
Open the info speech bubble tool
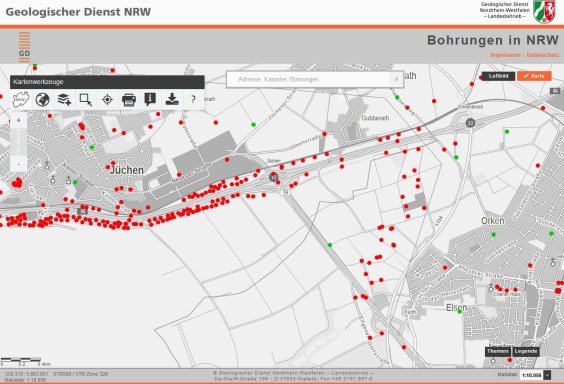click(150, 99)
